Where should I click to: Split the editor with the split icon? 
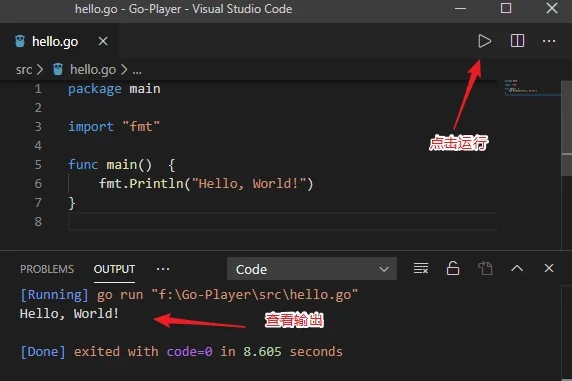[517, 41]
